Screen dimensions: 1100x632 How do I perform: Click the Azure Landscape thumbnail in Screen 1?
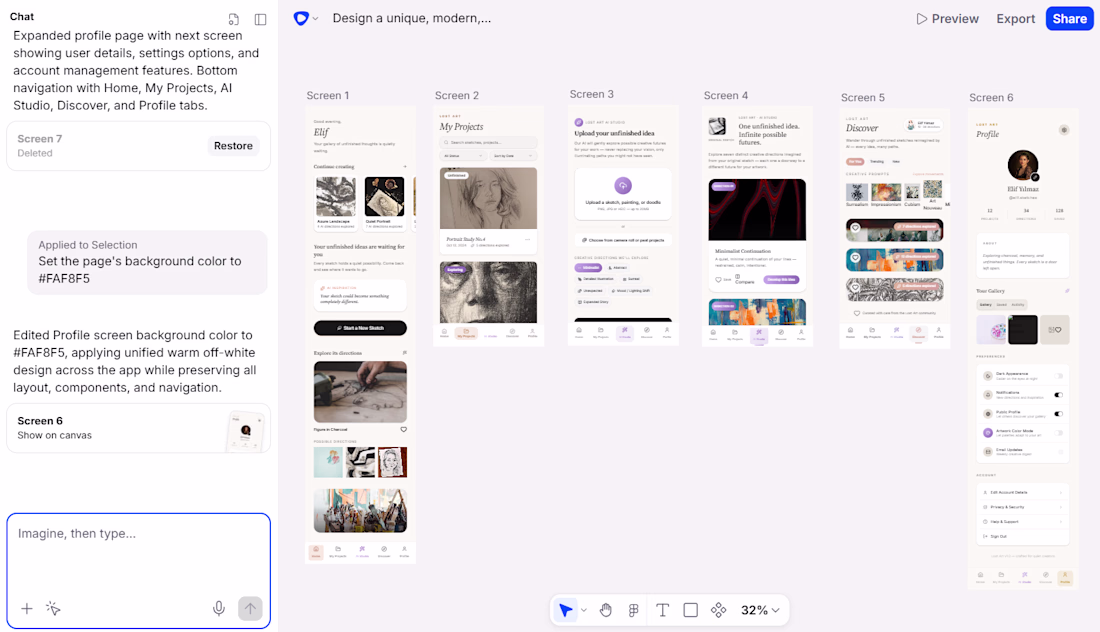[x=336, y=196]
